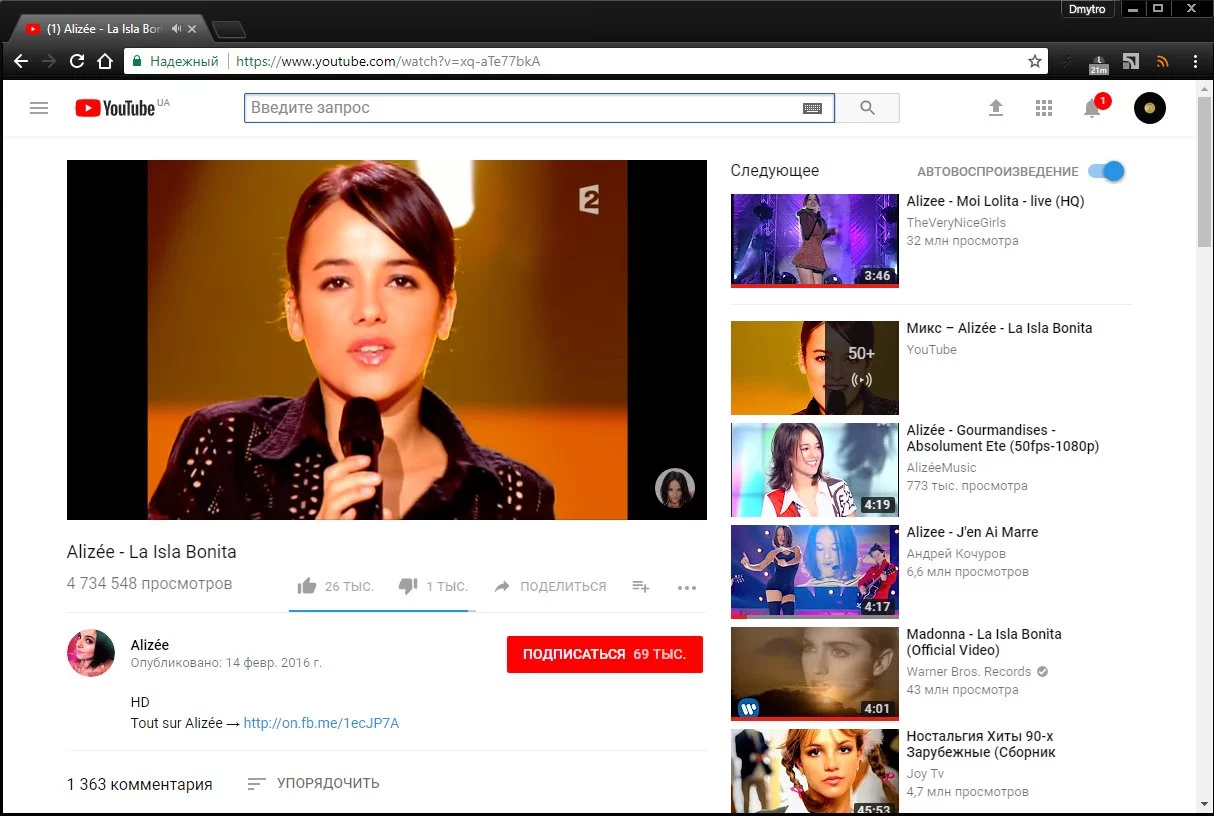Image resolution: width=1214 pixels, height=816 pixels.
Task: Open the Chrome browser menu
Action: [x=1193, y=61]
